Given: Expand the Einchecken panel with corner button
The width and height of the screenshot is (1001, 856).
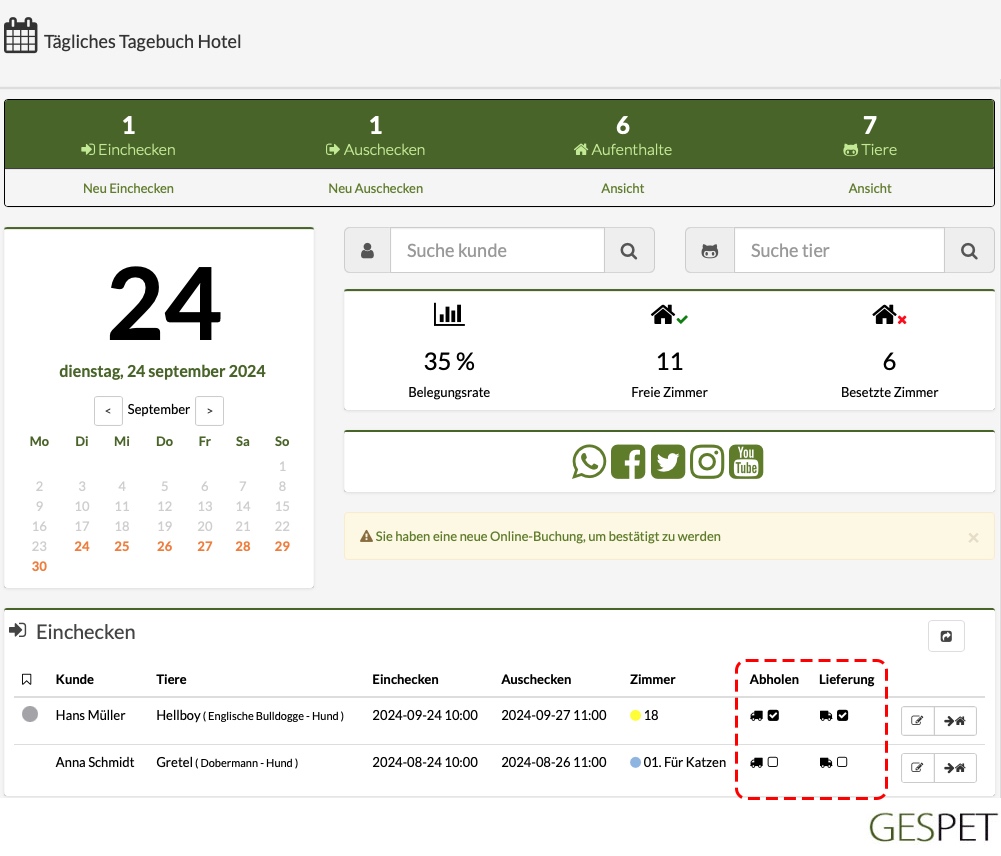Looking at the screenshot, I should pyautogui.click(x=946, y=636).
